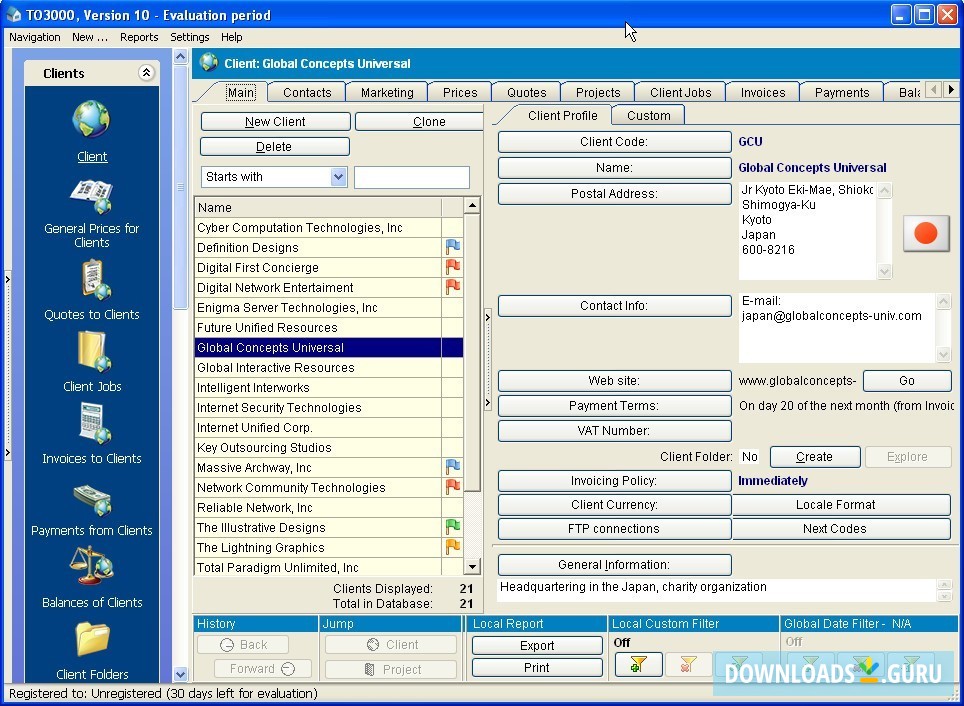Select Massive Archway, Inc in client list

(254, 467)
